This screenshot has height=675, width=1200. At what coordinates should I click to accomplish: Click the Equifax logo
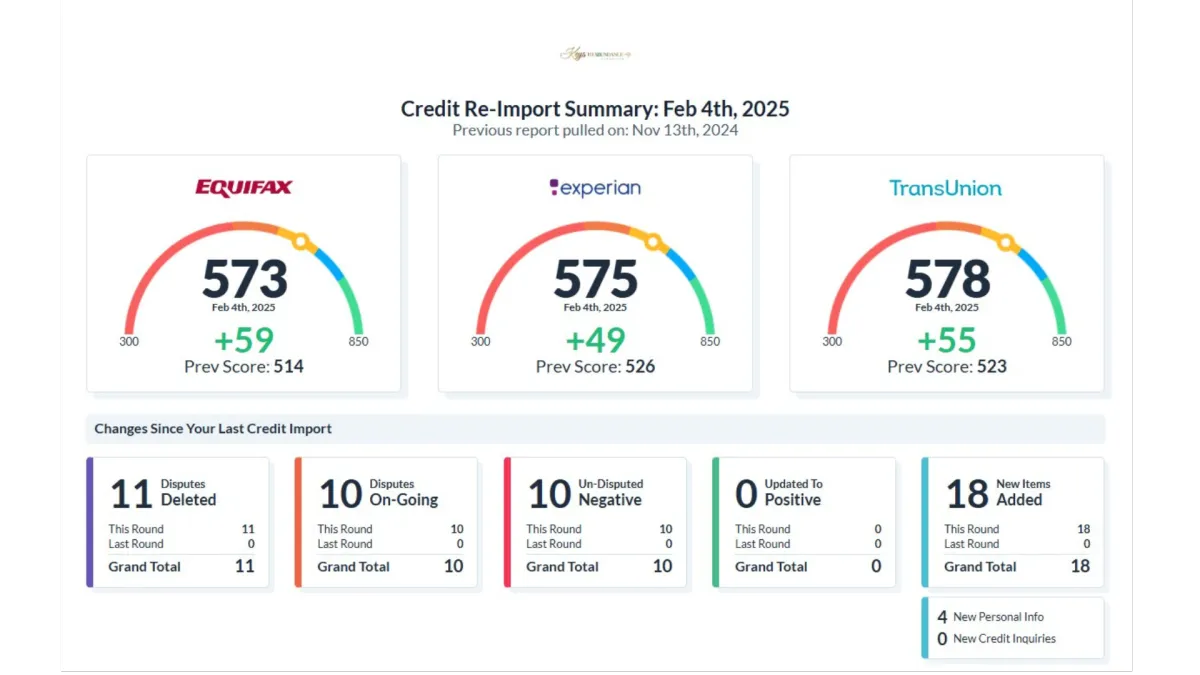pos(244,187)
